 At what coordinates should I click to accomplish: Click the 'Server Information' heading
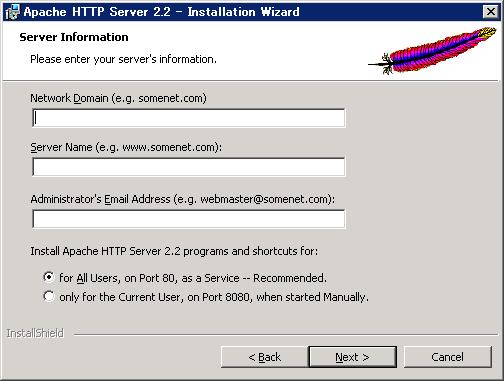pyautogui.click(x=74, y=37)
